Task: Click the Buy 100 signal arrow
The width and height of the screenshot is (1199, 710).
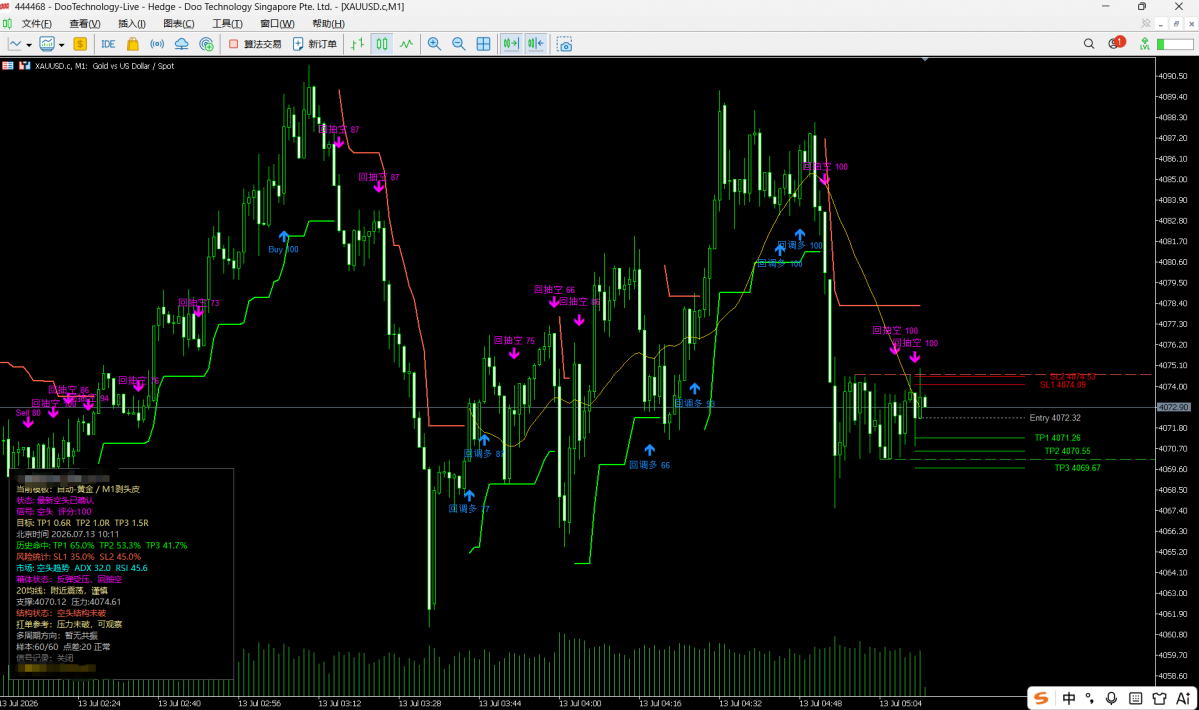Action: [x=284, y=237]
